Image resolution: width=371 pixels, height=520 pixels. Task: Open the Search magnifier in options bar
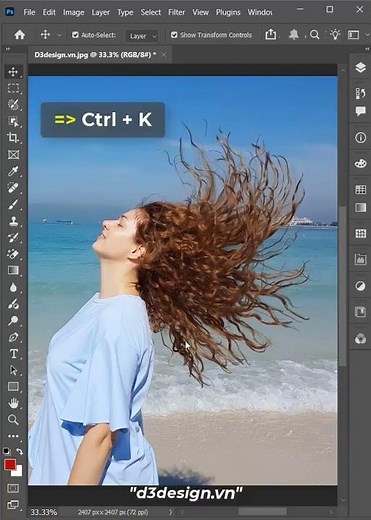314,34
